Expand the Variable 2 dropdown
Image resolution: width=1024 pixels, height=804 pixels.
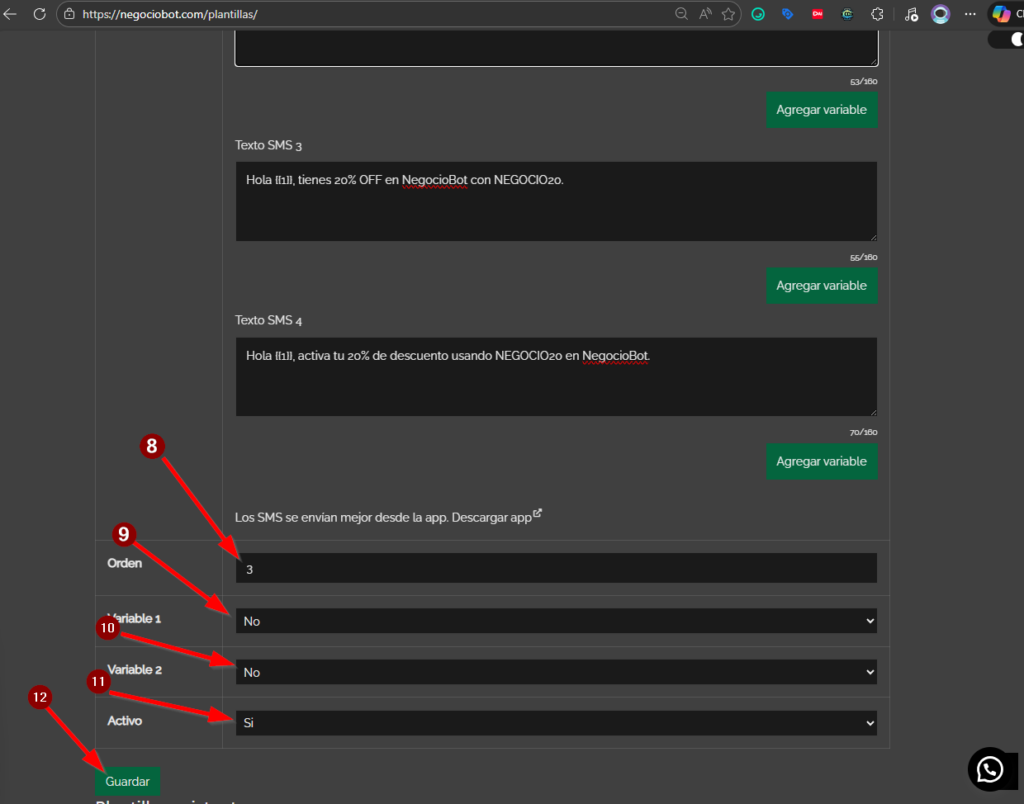coord(556,672)
